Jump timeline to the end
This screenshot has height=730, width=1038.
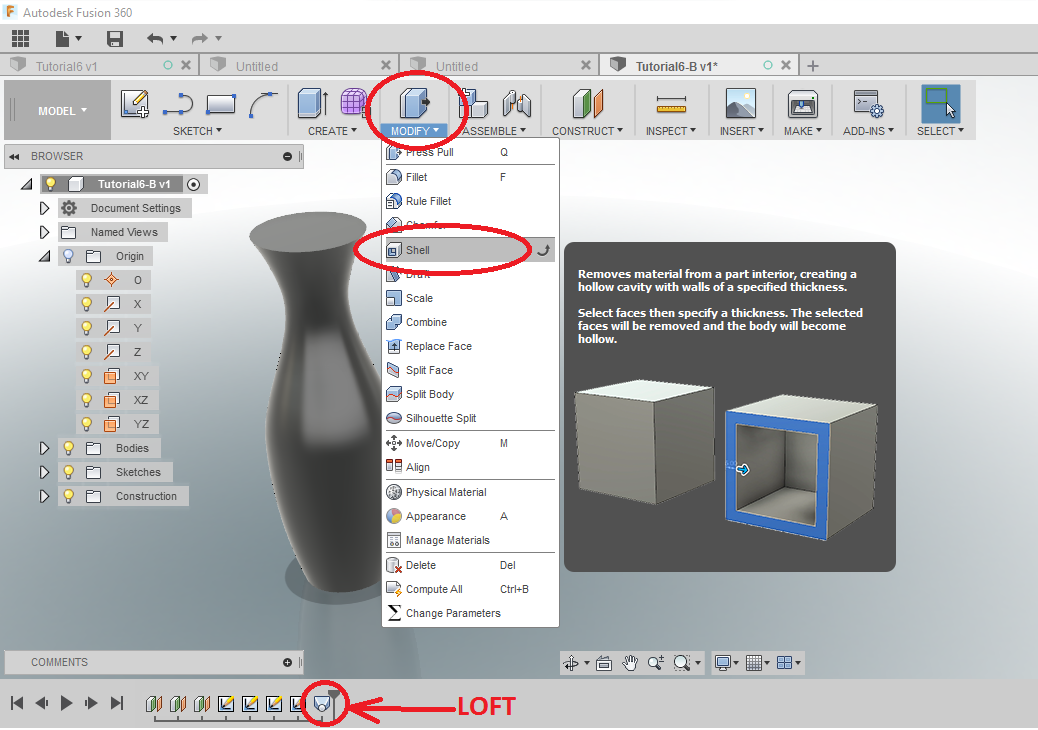[117, 703]
